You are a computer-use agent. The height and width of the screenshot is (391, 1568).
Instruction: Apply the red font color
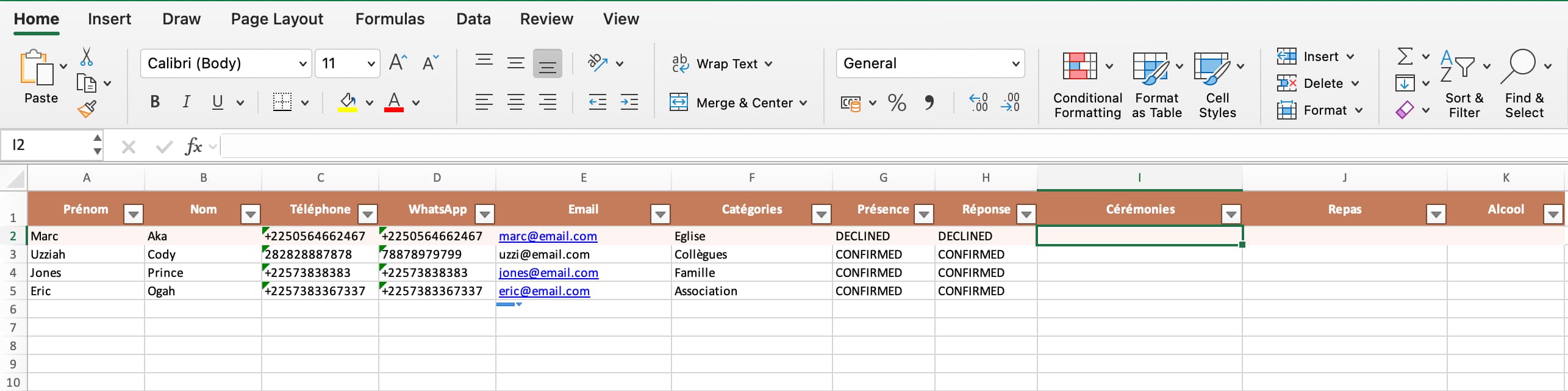(394, 102)
